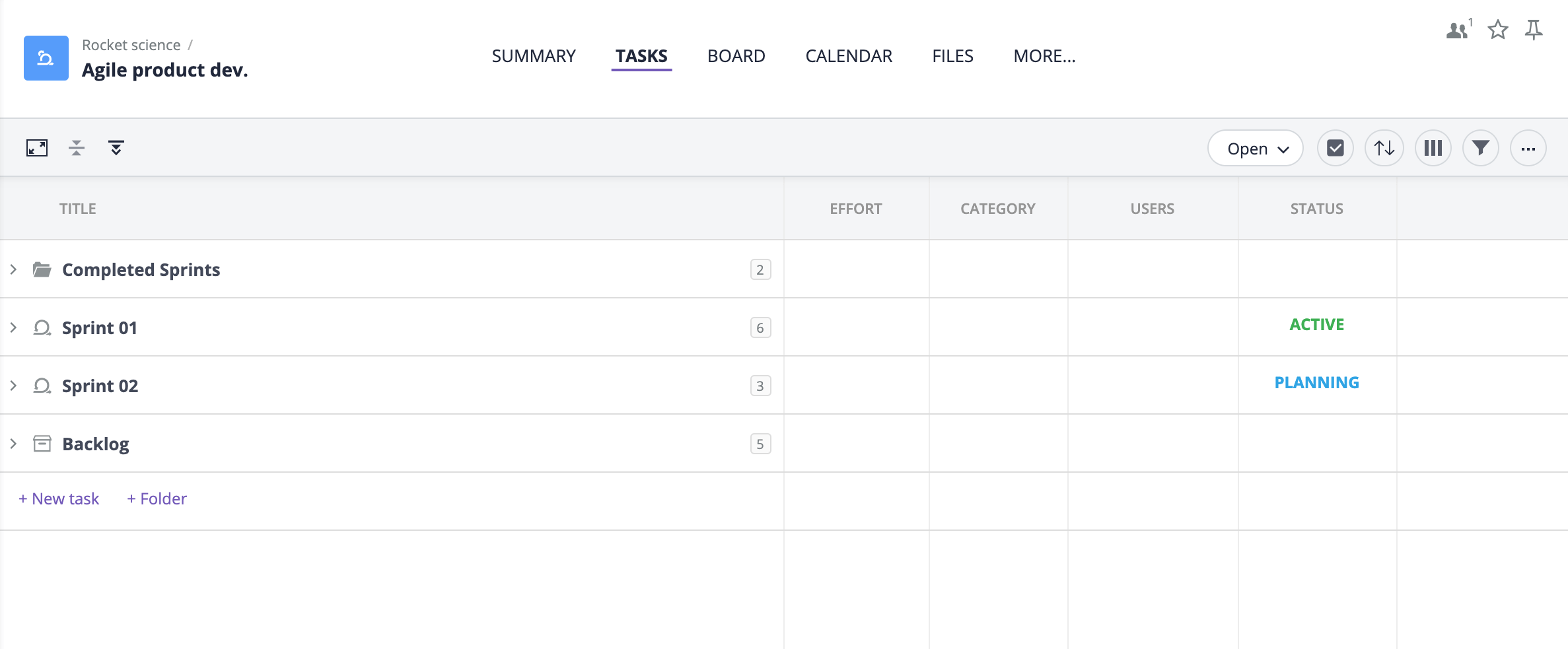This screenshot has height=649, width=1568.
Task: Click the STATUS column header
Action: click(1317, 209)
